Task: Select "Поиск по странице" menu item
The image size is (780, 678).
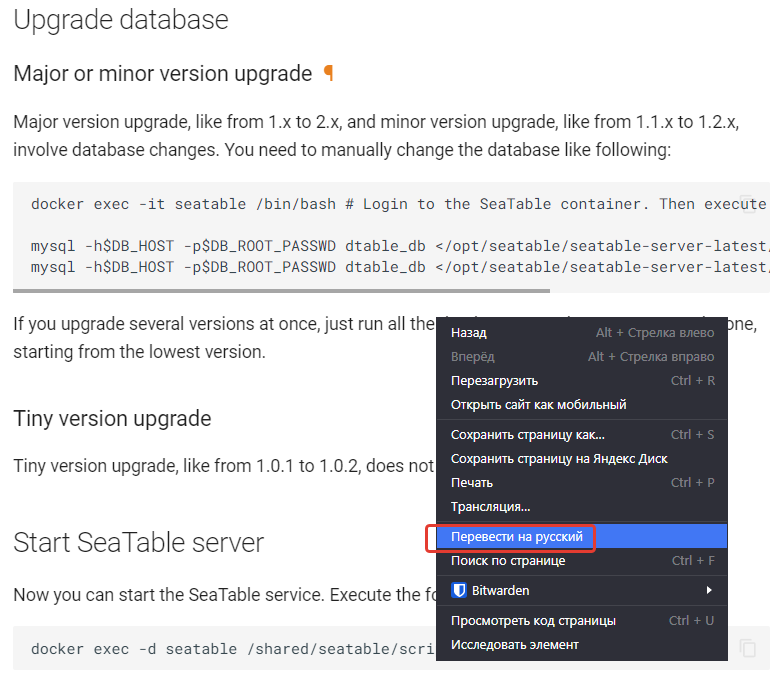Action: pos(508,560)
